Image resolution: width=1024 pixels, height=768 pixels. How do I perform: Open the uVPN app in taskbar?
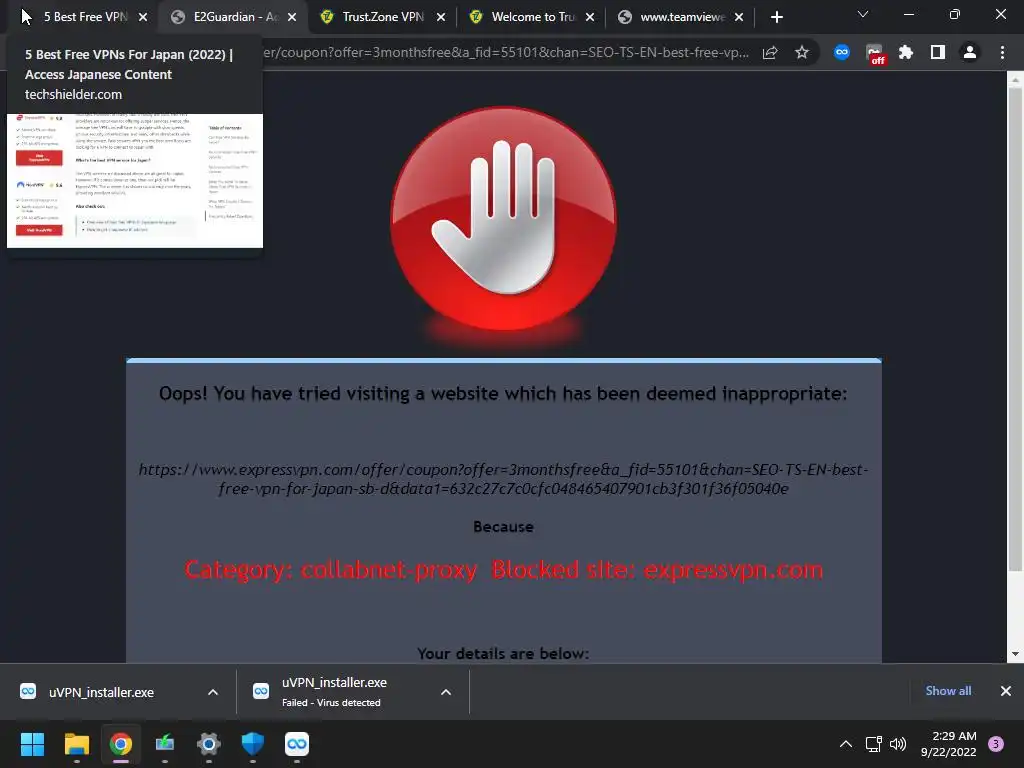(297, 744)
